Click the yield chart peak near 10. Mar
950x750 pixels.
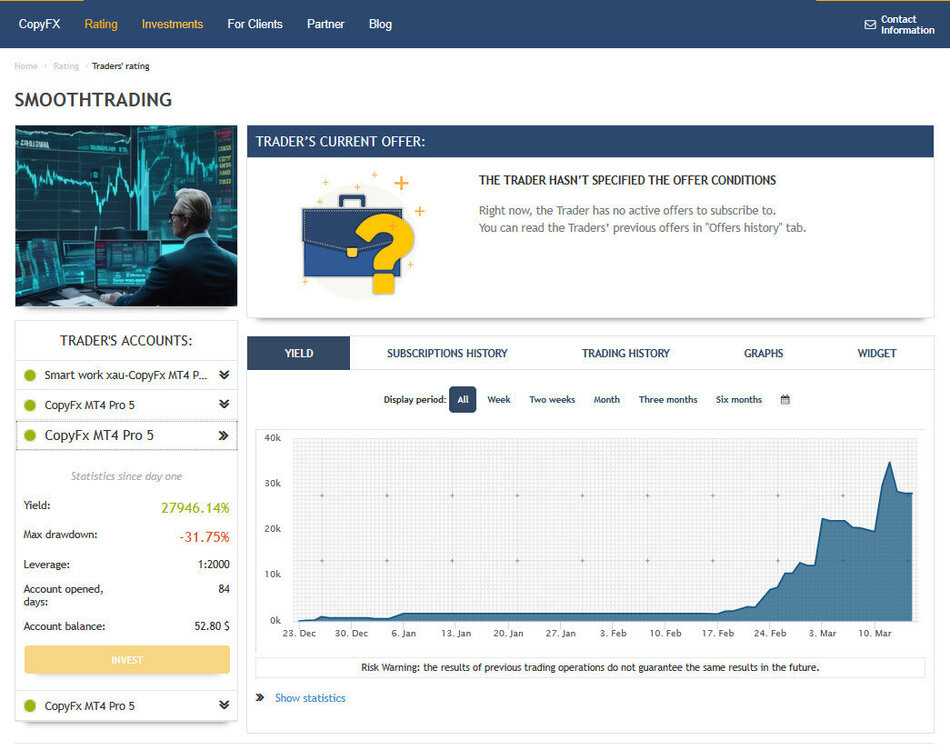[x=889, y=463]
